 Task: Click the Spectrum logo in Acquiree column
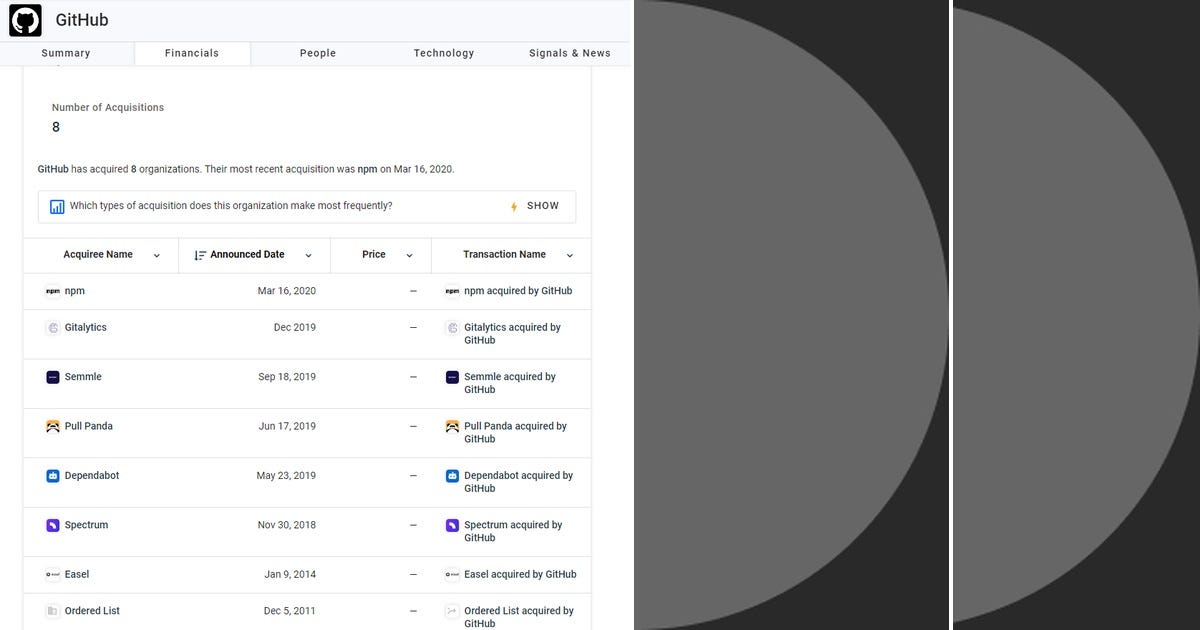pos(53,525)
